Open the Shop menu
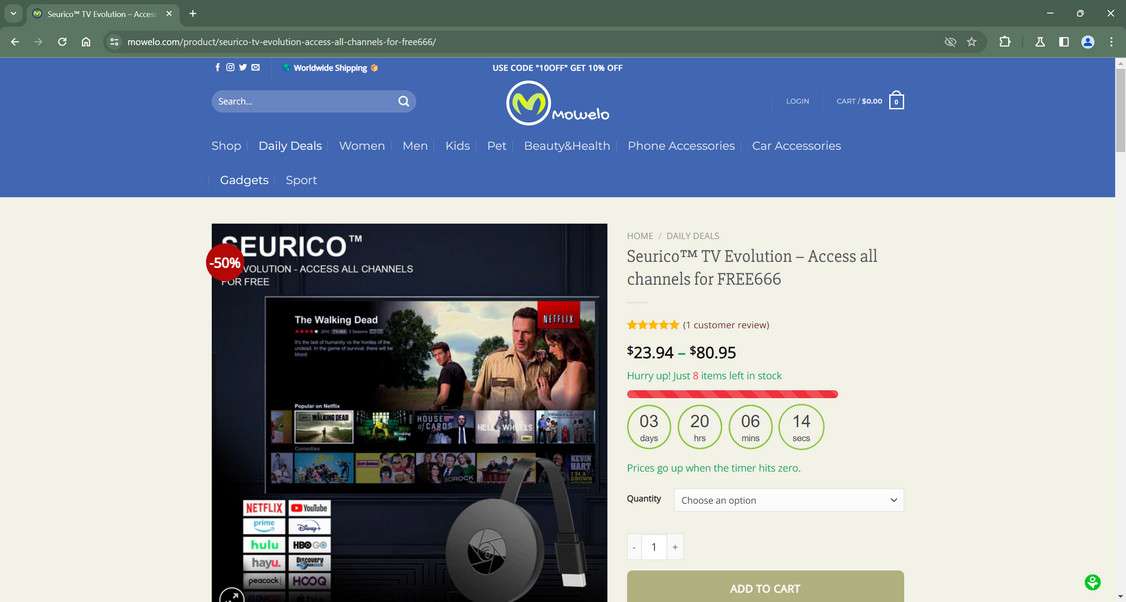This screenshot has height=602, width=1126. (x=226, y=146)
